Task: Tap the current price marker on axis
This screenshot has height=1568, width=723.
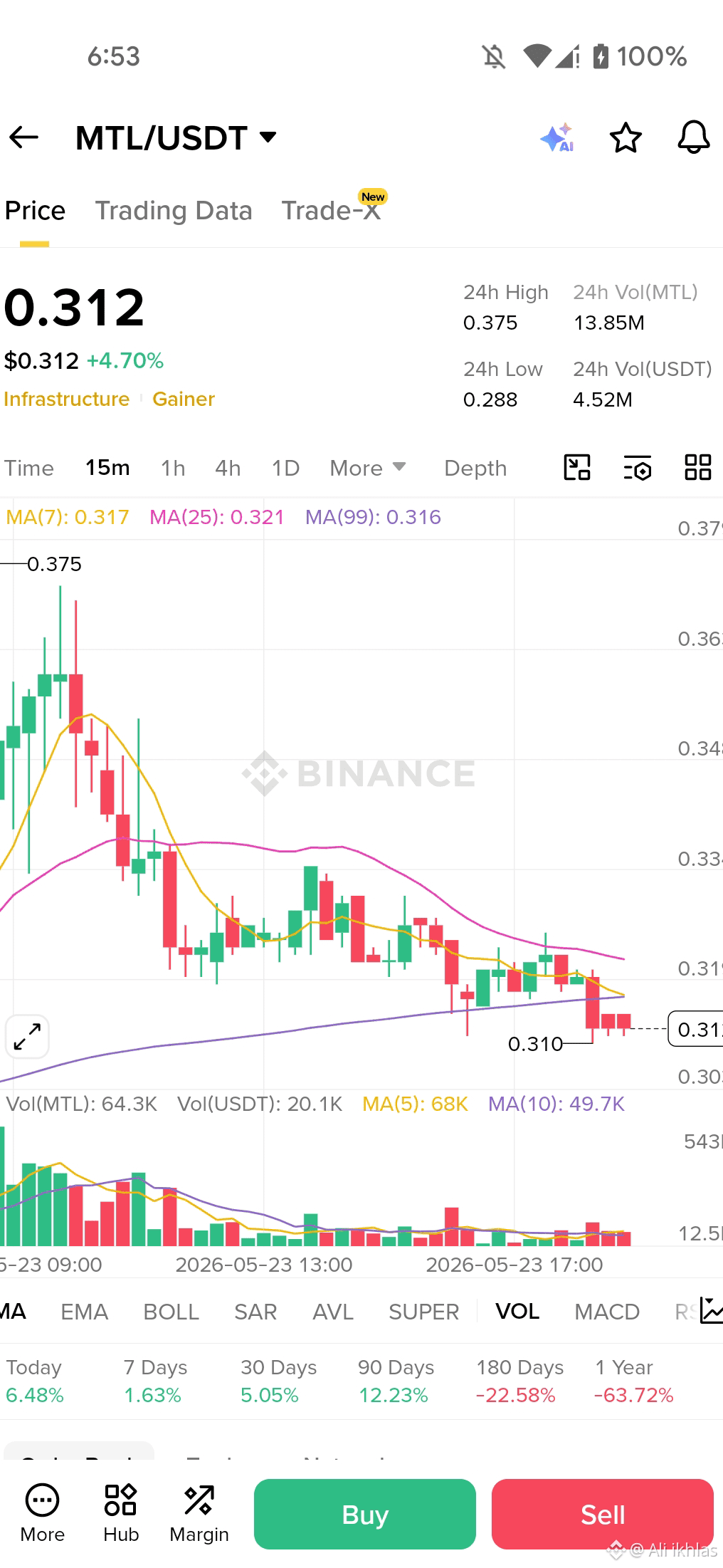Action: 696,1029
